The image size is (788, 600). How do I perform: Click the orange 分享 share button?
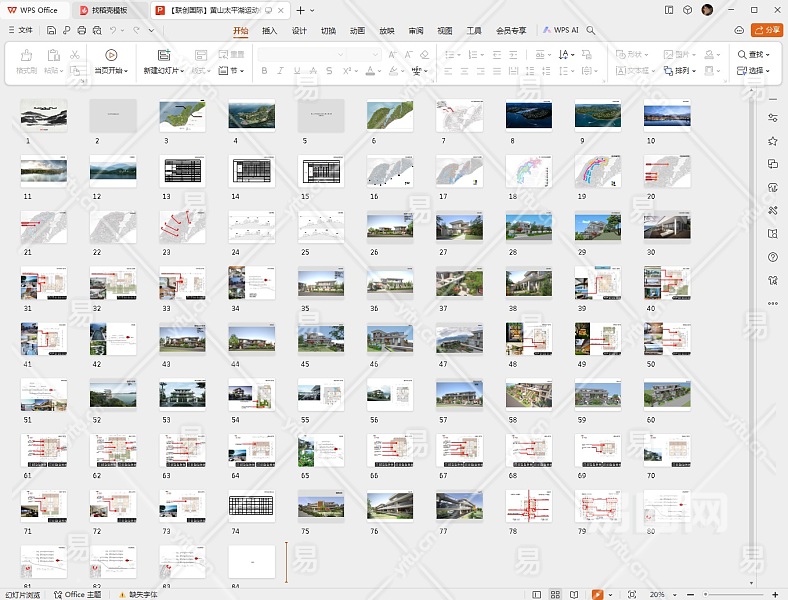766,30
